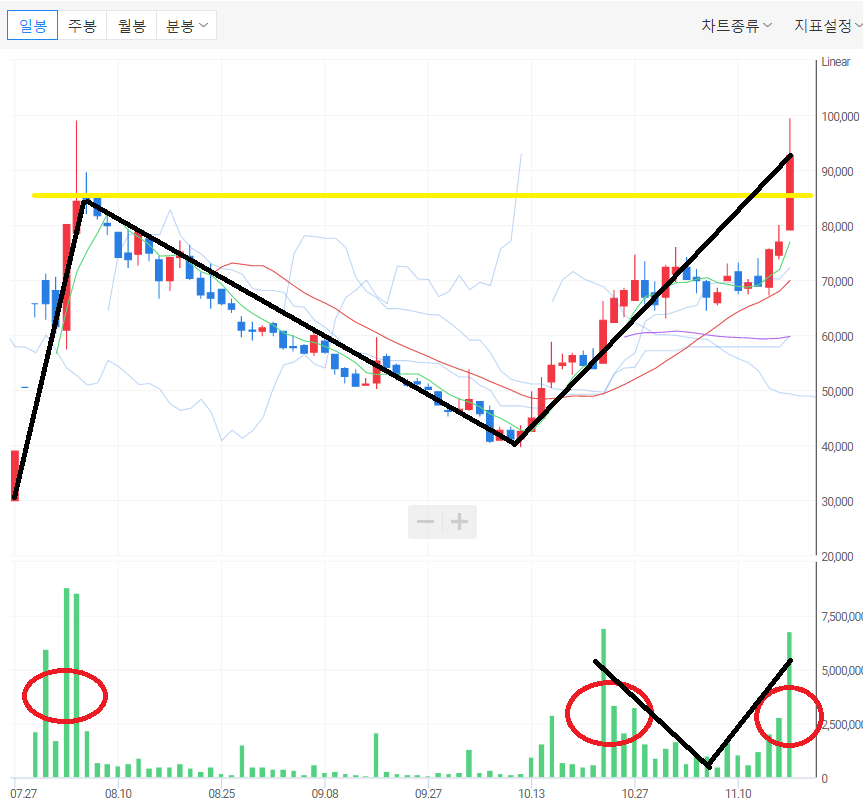Select the 일봉 daily chart tab
The image size is (863, 807).
[32, 25]
